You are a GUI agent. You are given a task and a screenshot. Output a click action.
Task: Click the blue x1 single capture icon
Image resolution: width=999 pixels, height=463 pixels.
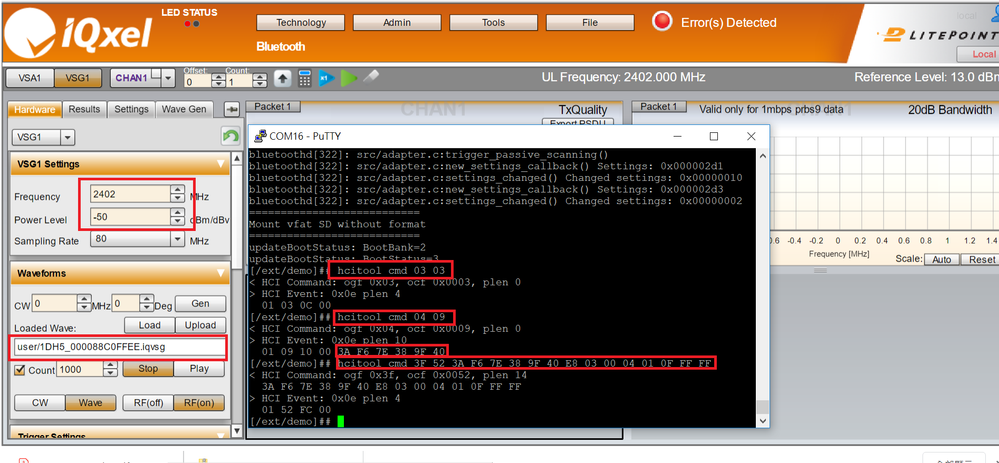click(x=326, y=78)
